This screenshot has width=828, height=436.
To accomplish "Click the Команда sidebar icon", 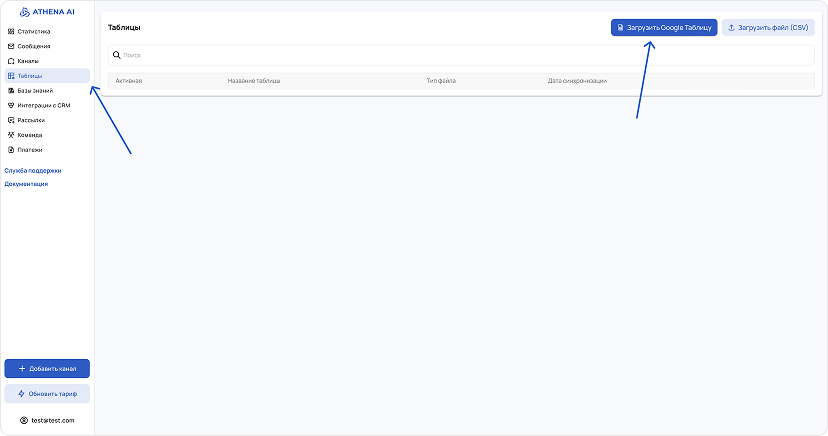I will pyautogui.click(x=11, y=135).
